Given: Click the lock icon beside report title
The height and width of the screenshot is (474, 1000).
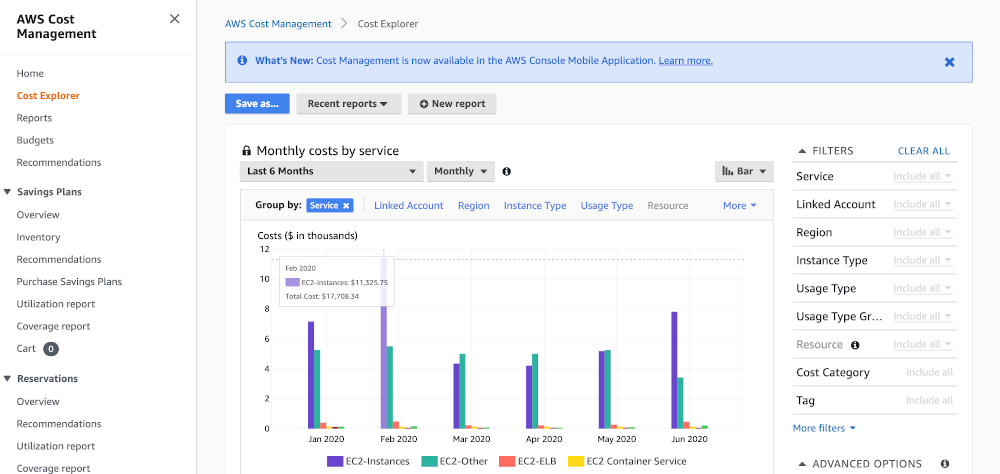Looking at the screenshot, I should [247, 151].
